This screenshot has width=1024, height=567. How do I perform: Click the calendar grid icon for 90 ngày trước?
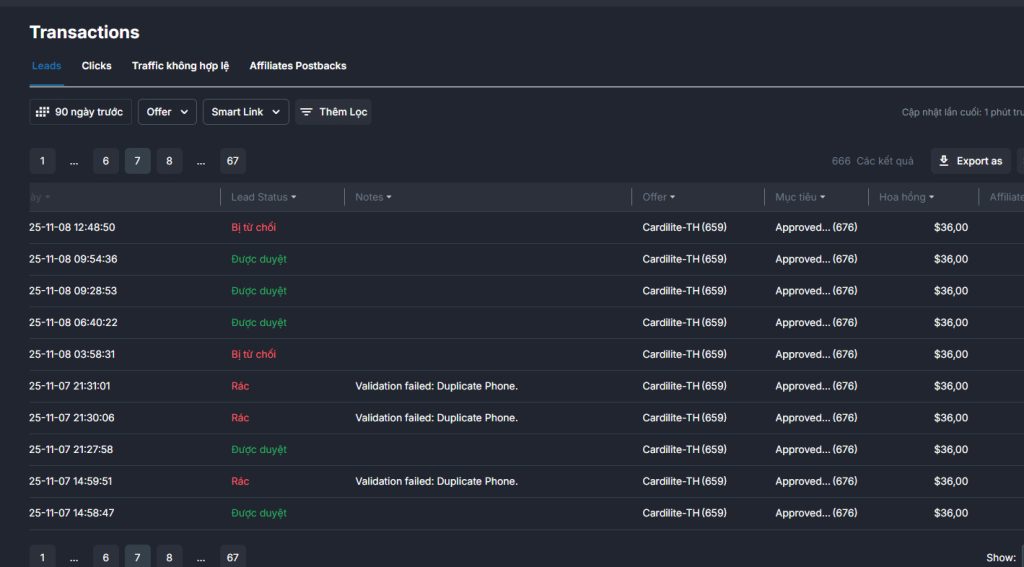pos(42,112)
